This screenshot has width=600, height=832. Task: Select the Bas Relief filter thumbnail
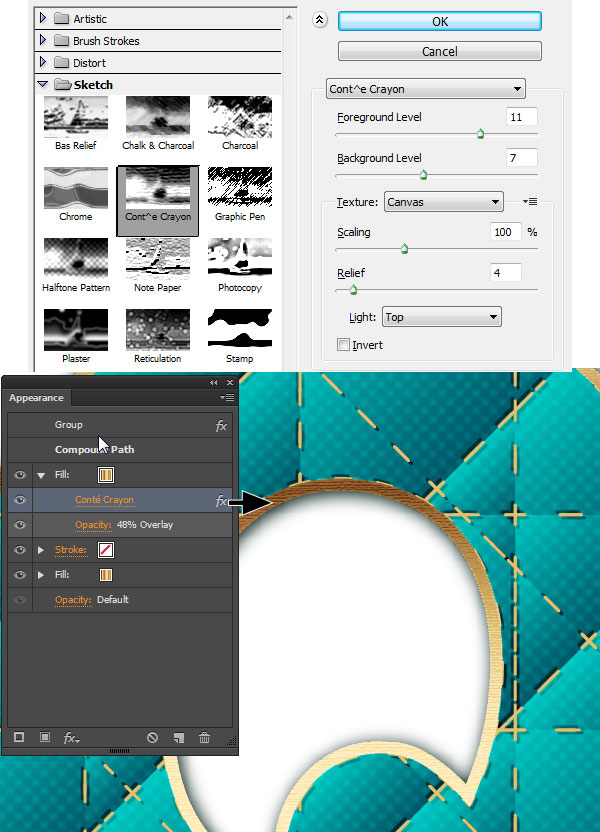click(x=76, y=117)
